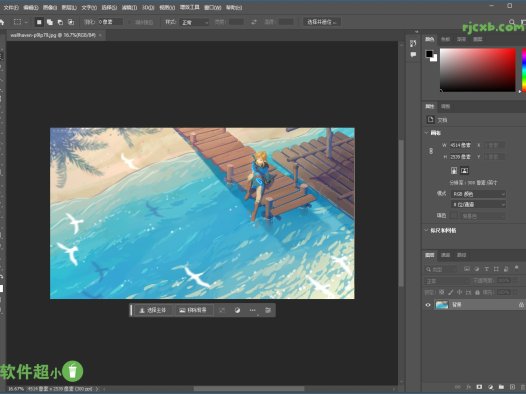
Task: Switch to the Paths tab
Action: click(461, 255)
